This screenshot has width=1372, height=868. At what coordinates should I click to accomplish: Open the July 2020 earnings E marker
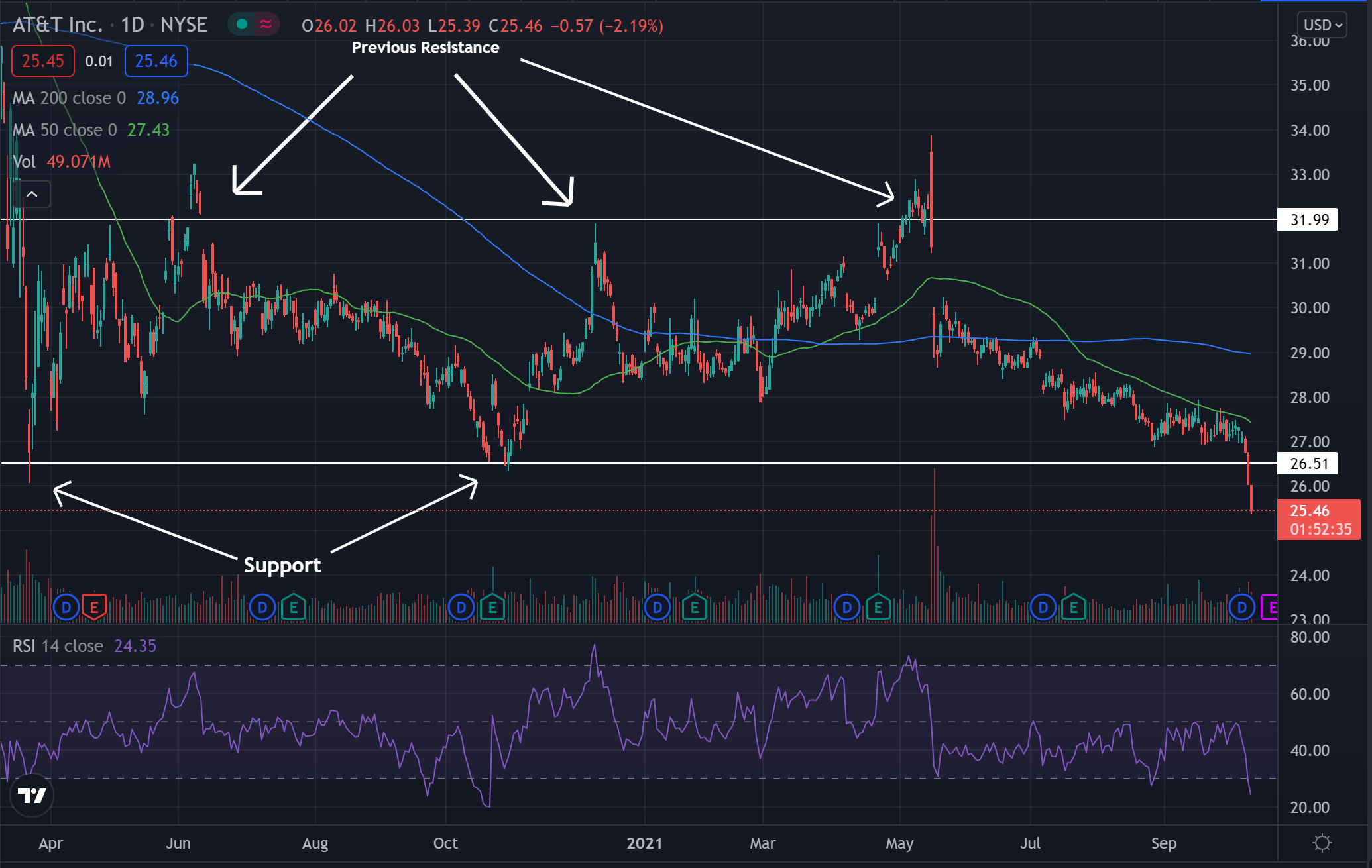click(293, 607)
